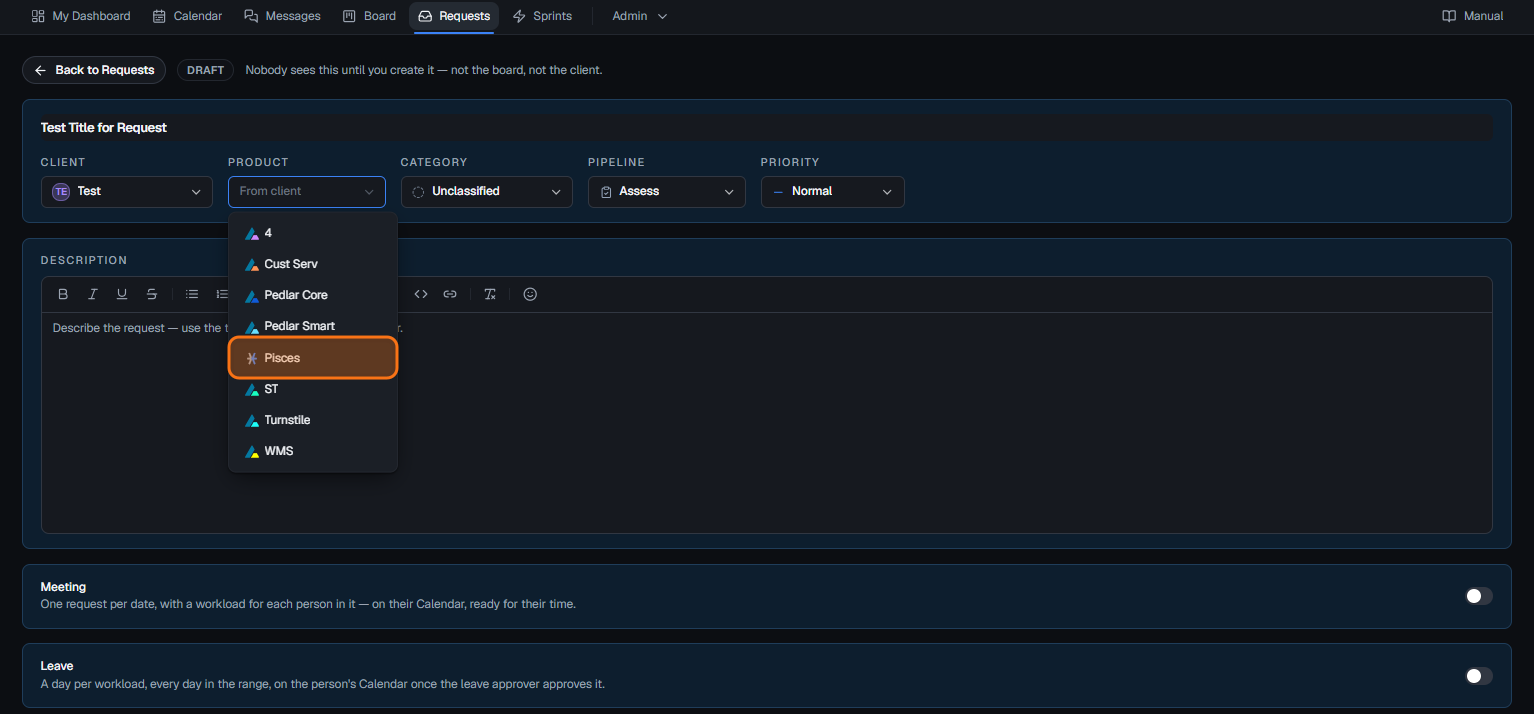
Task: Choose Pedlar Smart from the product list
Action: tap(313, 326)
